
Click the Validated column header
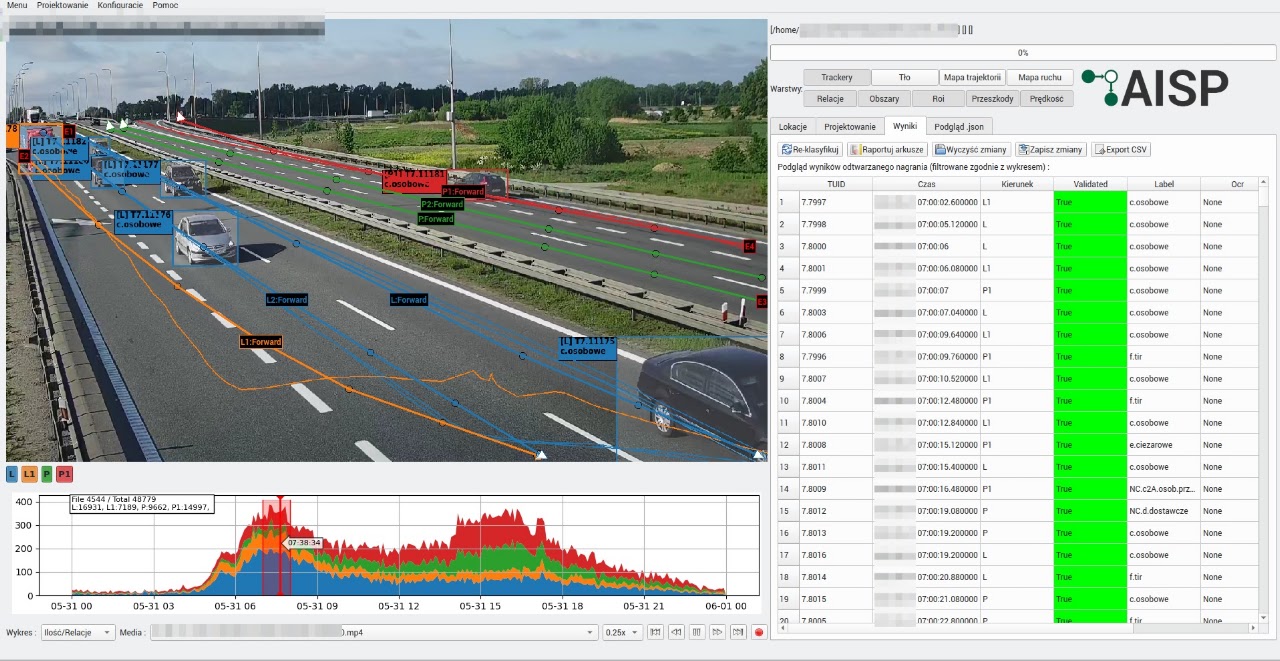(x=1090, y=184)
